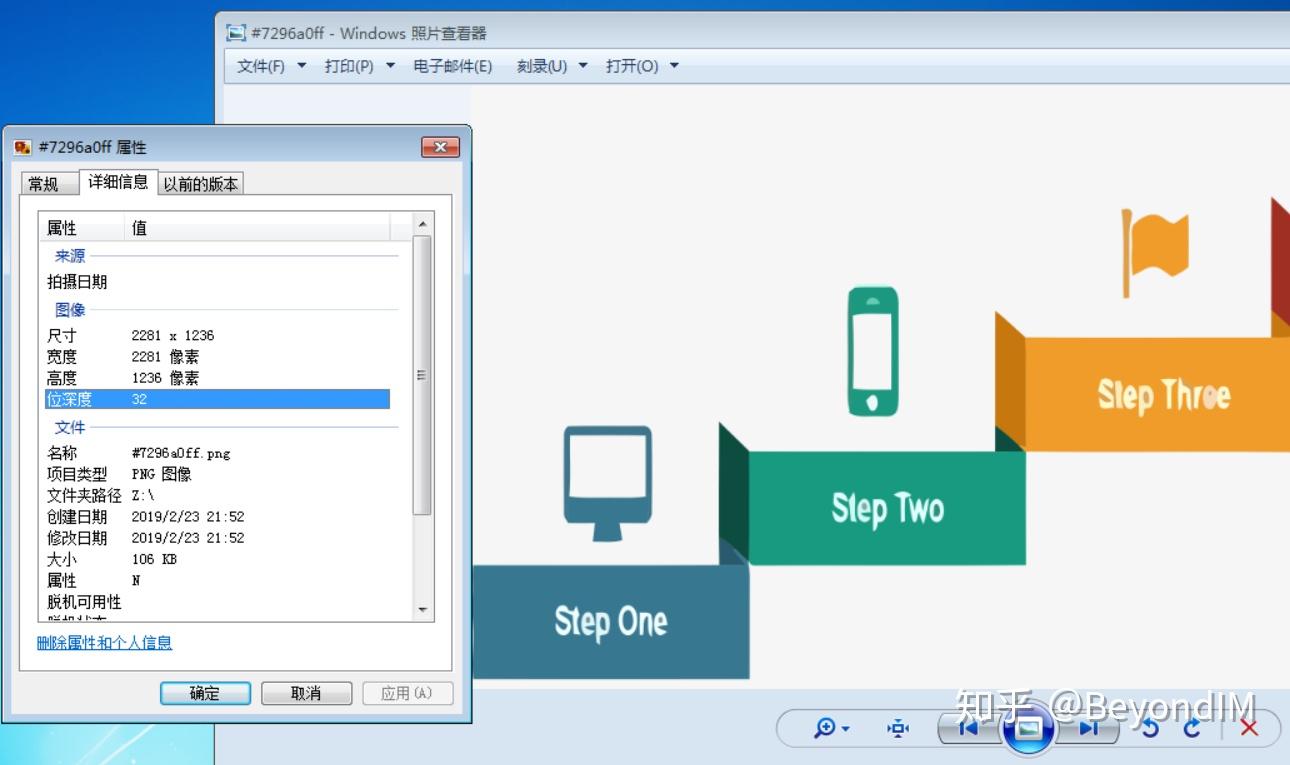Select the 属性 row with value N
1290x765 pixels.
tap(217, 580)
